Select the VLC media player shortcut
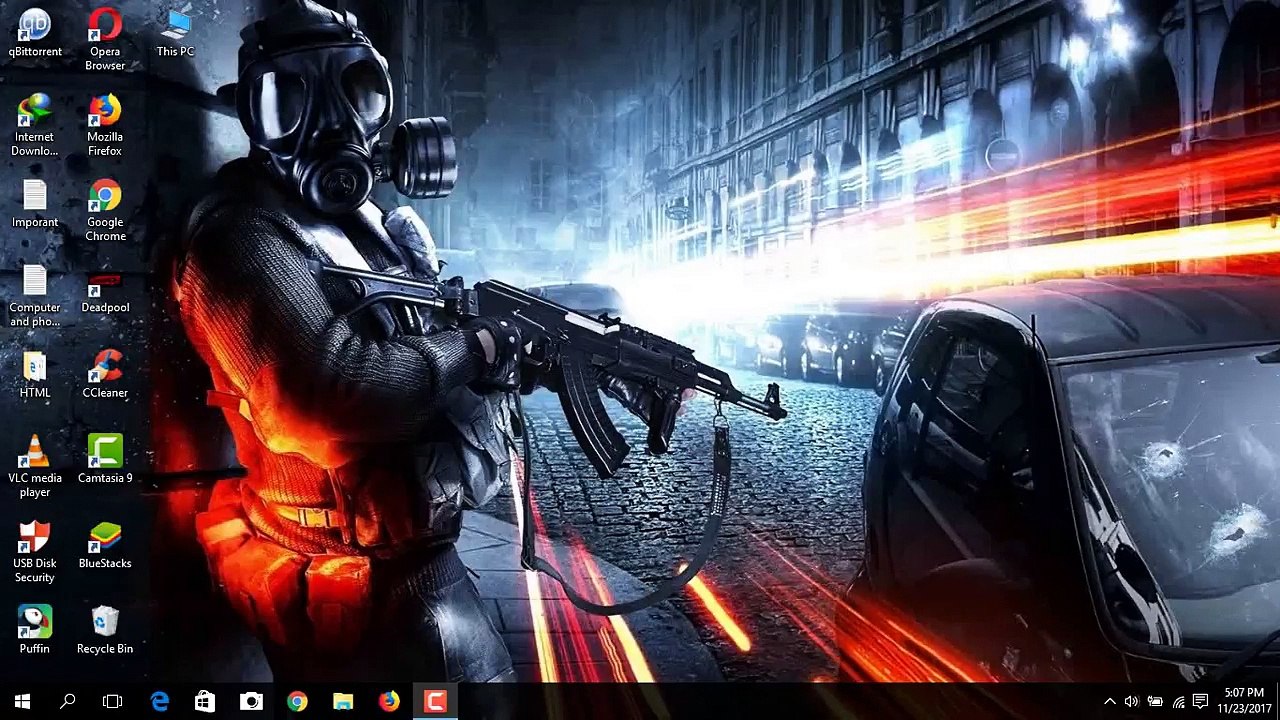Image resolution: width=1280 pixels, height=720 pixels. tap(35, 466)
